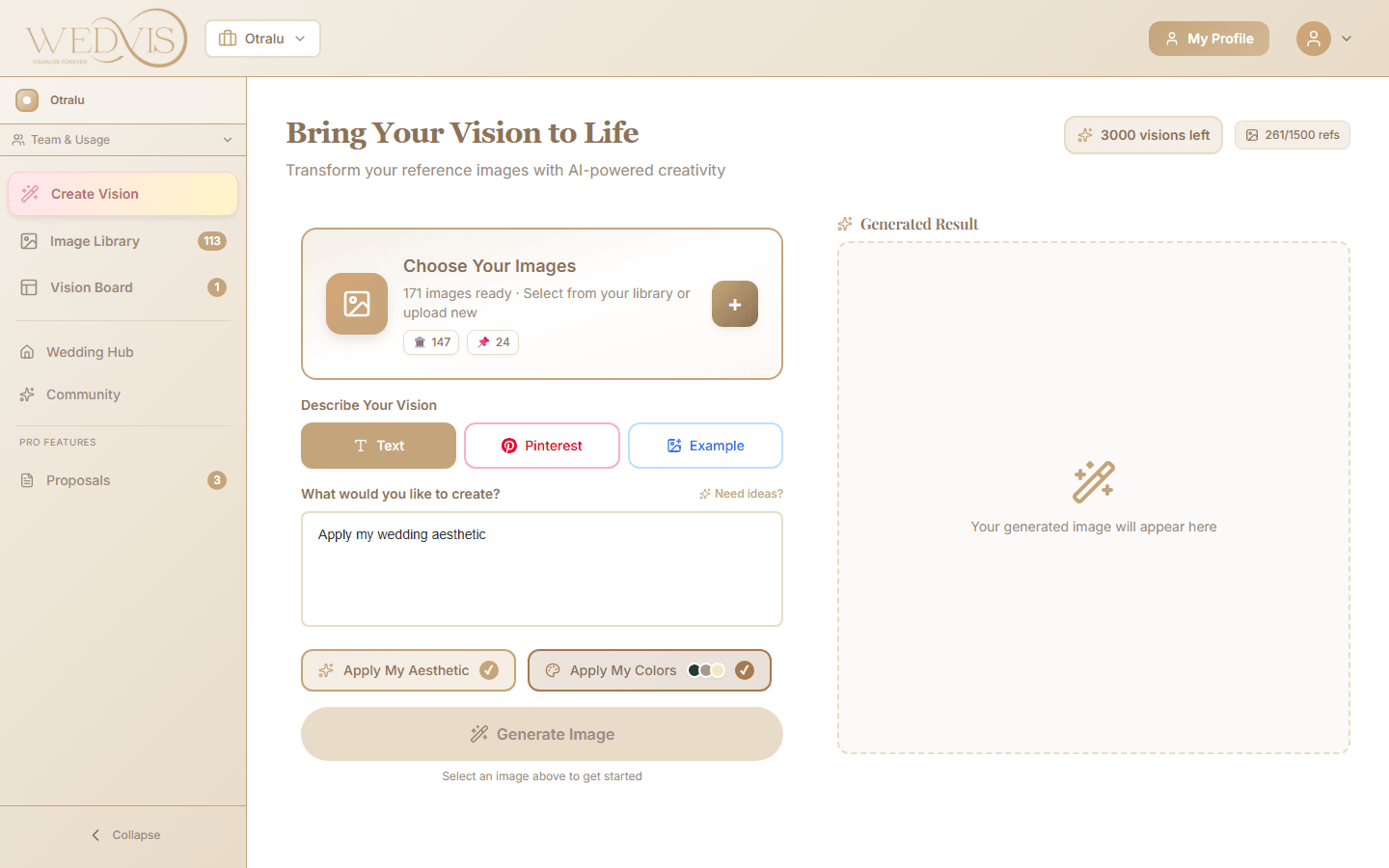Click the Need ideas link
This screenshot has height=868, width=1389.
741,493
